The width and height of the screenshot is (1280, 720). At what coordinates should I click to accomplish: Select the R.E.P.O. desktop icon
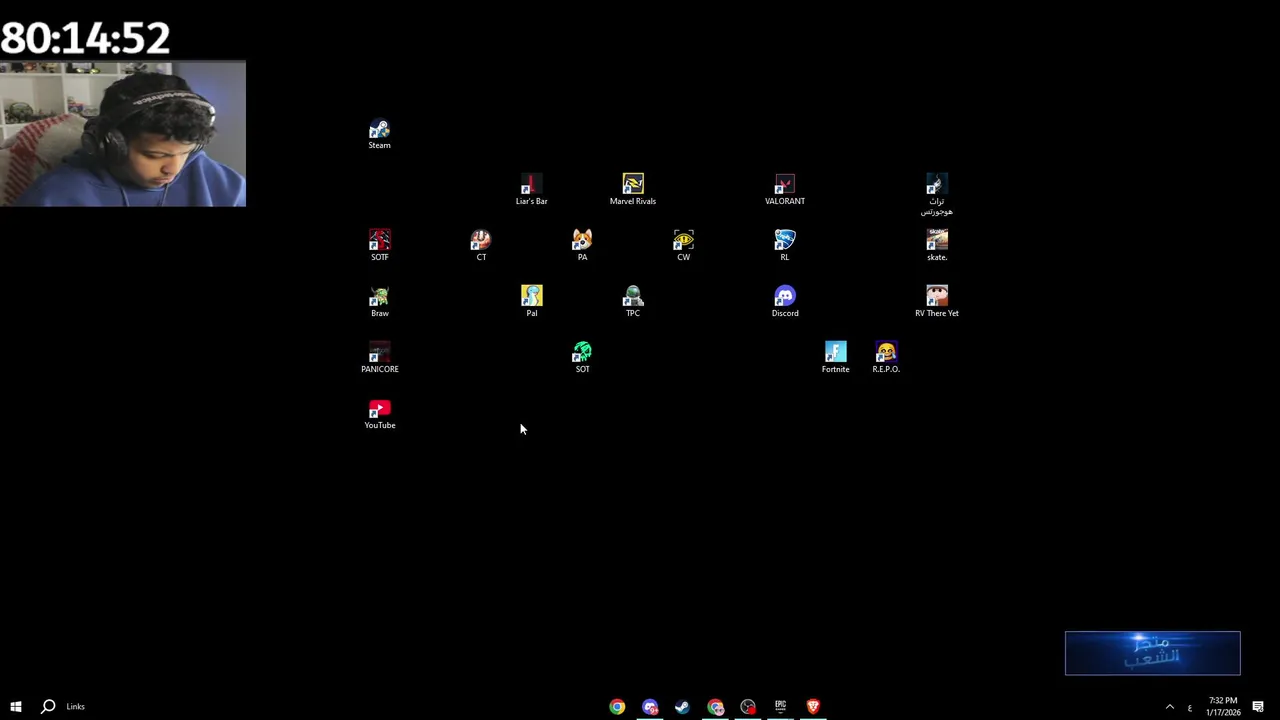(x=886, y=358)
